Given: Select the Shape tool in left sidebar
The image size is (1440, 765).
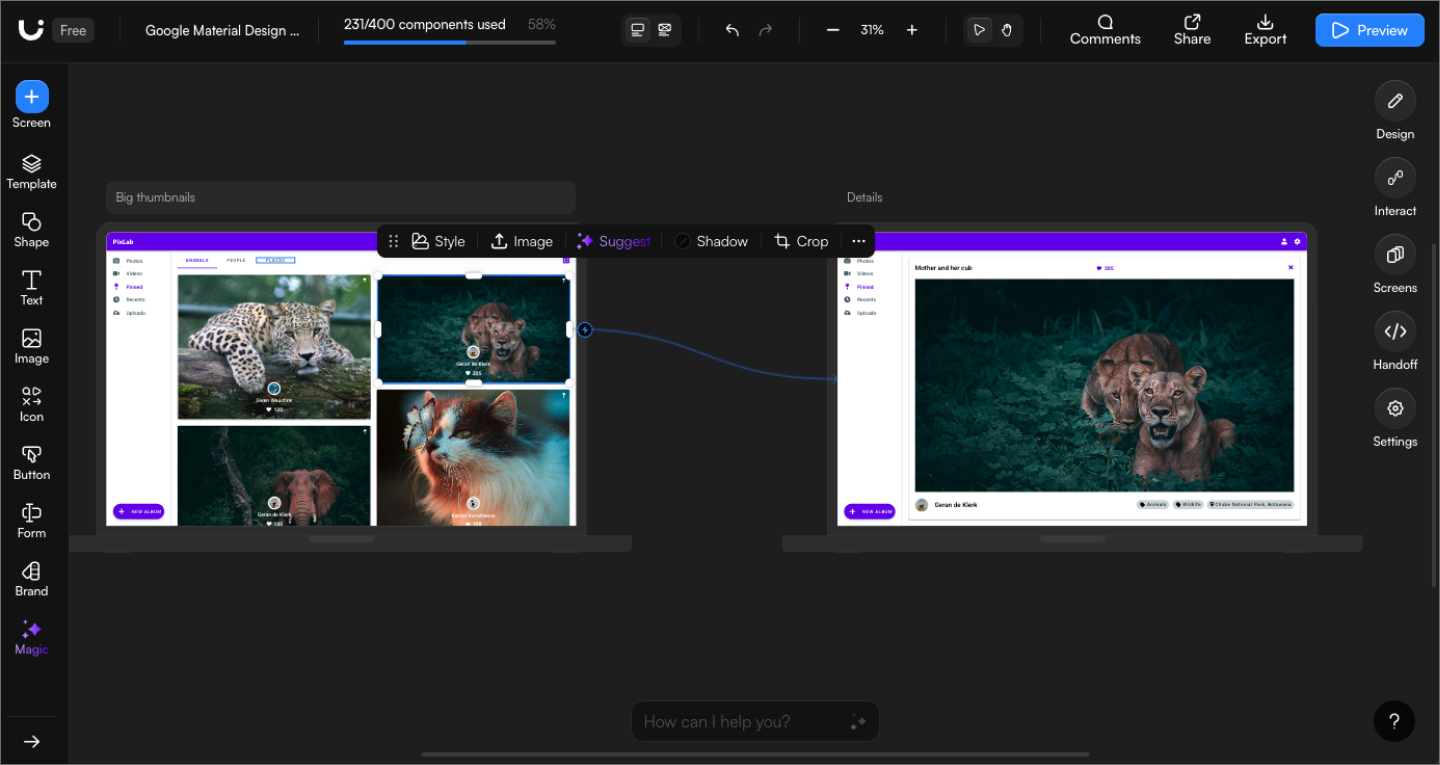Looking at the screenshot, I should point(31,229).
